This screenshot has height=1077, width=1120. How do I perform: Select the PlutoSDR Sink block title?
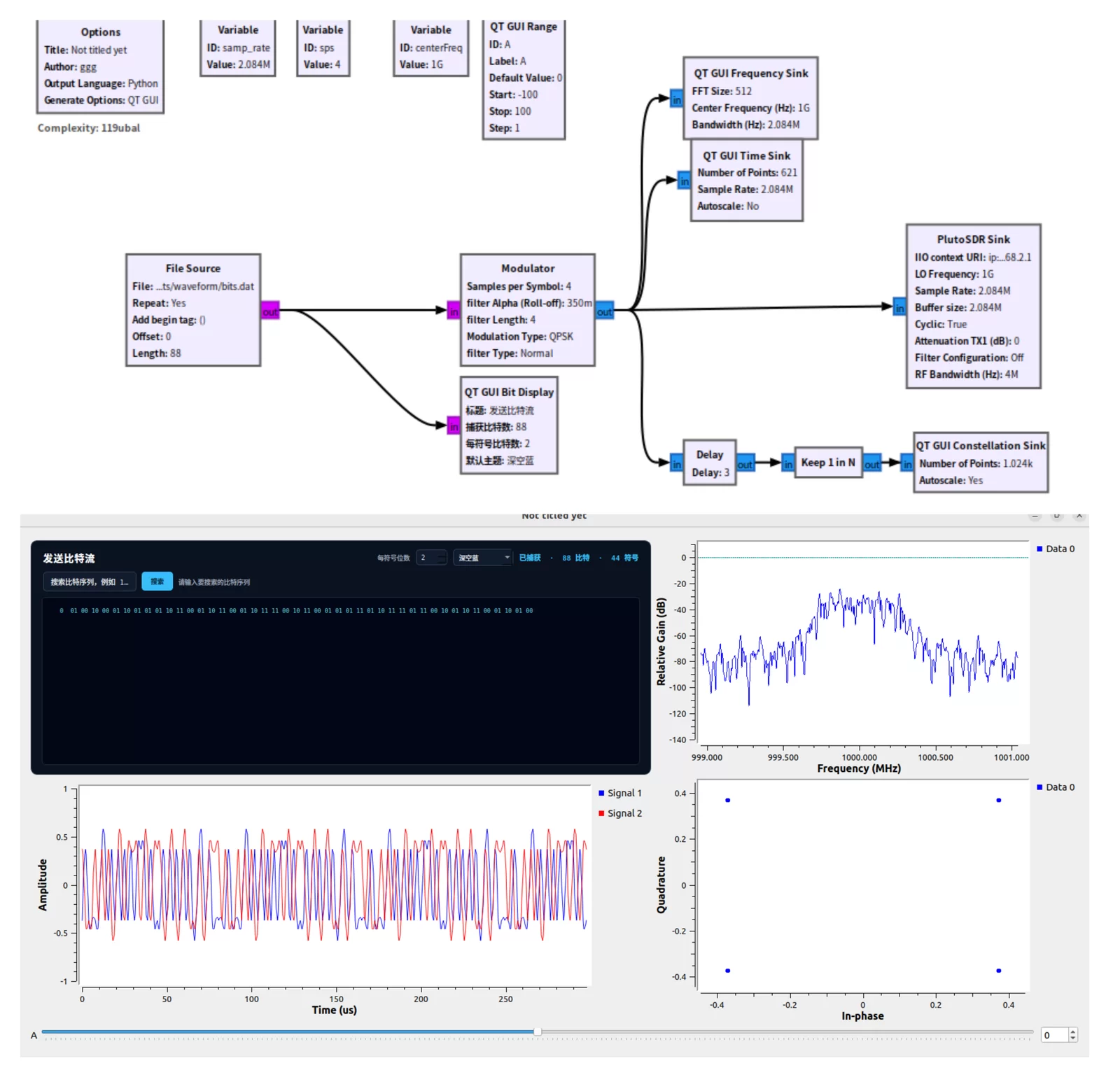pyautogui.click(x=974, y=239)
